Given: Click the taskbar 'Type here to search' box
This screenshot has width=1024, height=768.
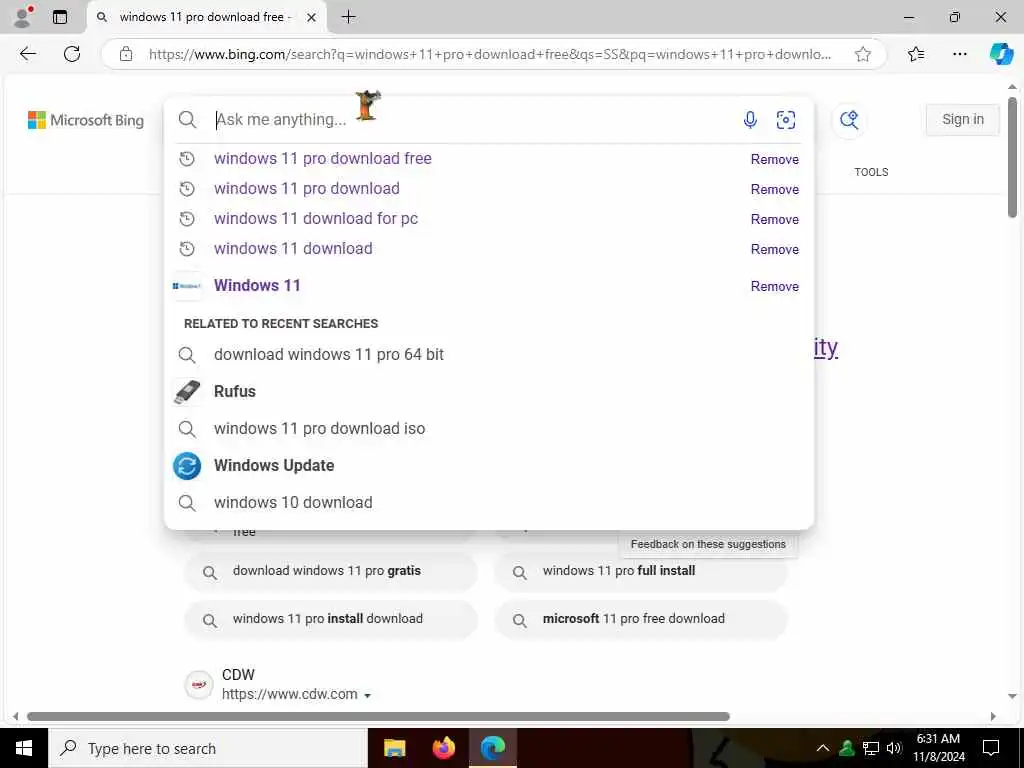Looking at the screenshot, I should click(x=208, y=748).
